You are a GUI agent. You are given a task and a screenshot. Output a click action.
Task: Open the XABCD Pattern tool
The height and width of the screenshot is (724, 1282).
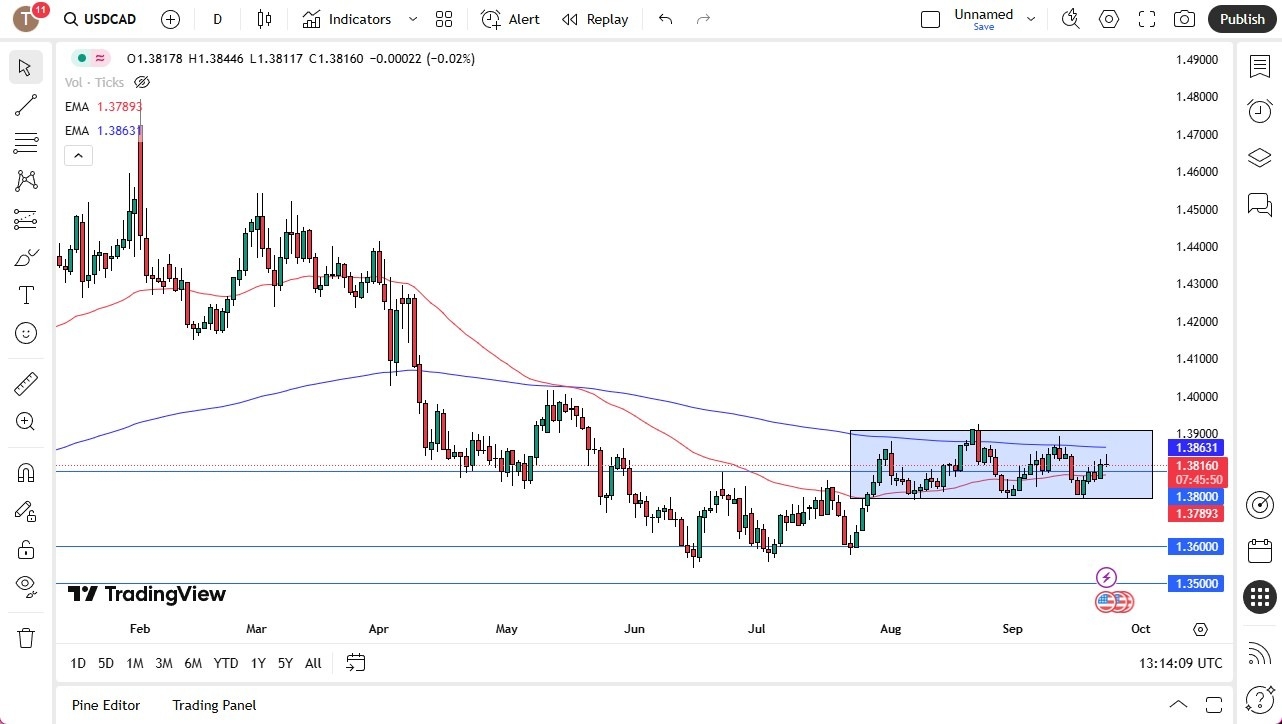[x=26, y=180]
